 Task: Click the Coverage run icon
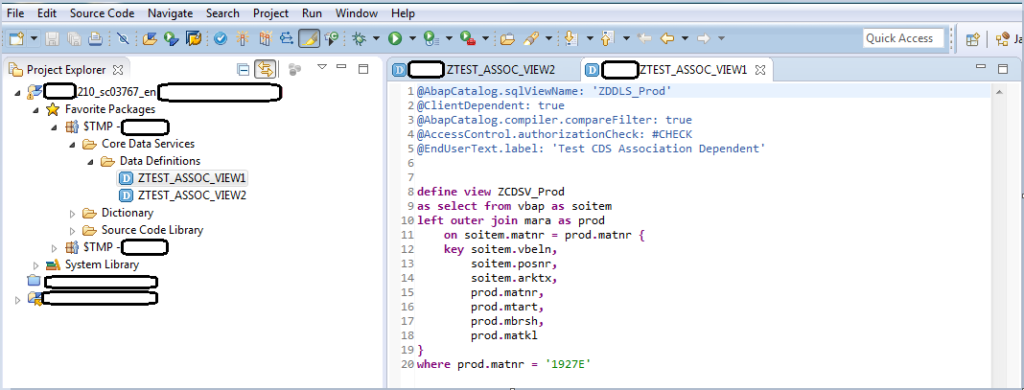coord(430,39)
